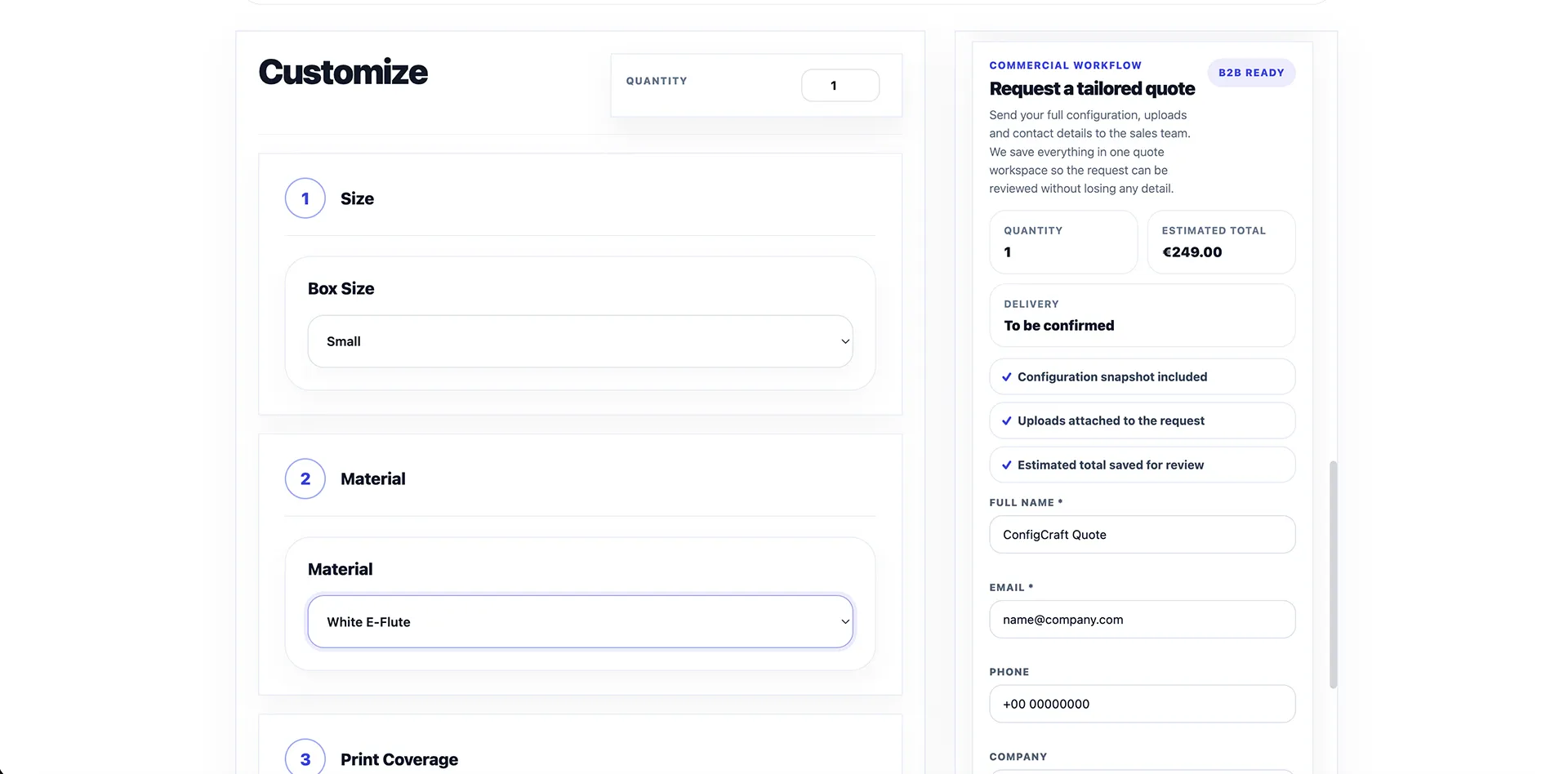Click the 'Print Coverage' section title
Viewport: 1568px width, 774px height.
(x=399, y=759)
